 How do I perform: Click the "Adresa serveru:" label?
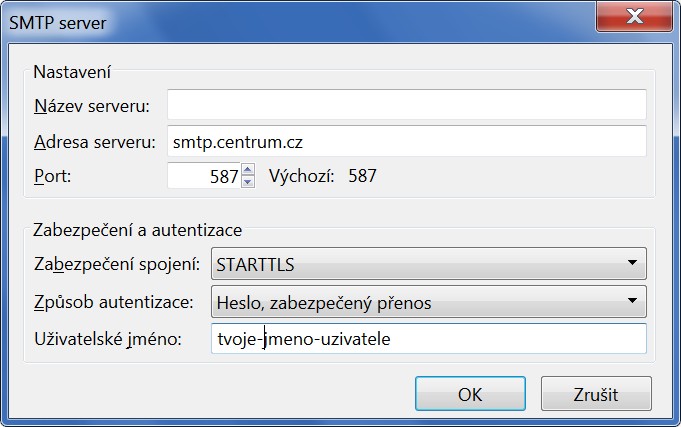94,142
